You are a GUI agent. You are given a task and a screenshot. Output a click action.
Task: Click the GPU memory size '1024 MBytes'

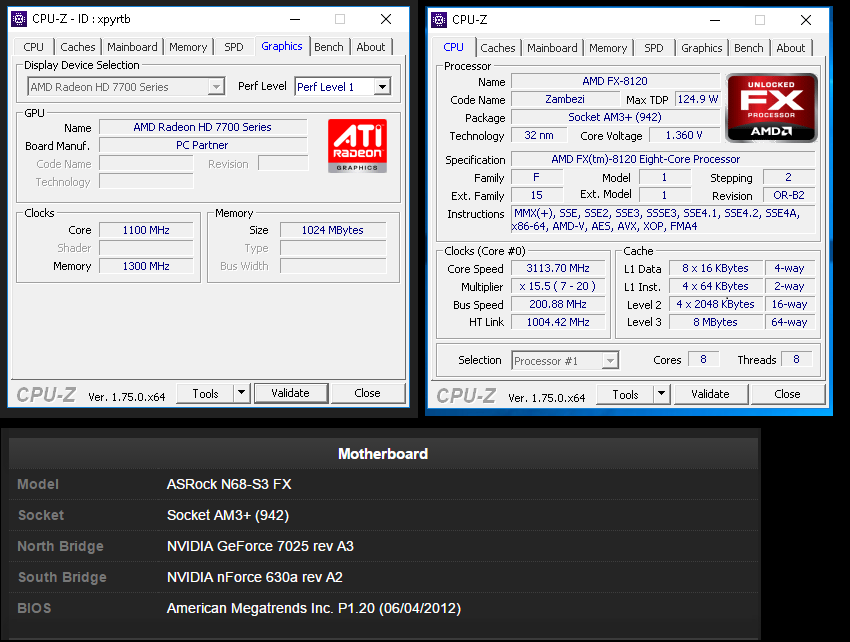333,230
